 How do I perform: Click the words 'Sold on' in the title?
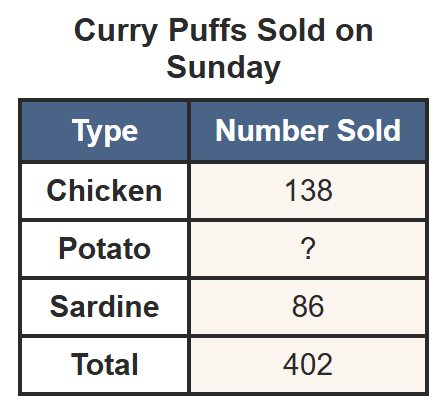[x=315, y=30]
